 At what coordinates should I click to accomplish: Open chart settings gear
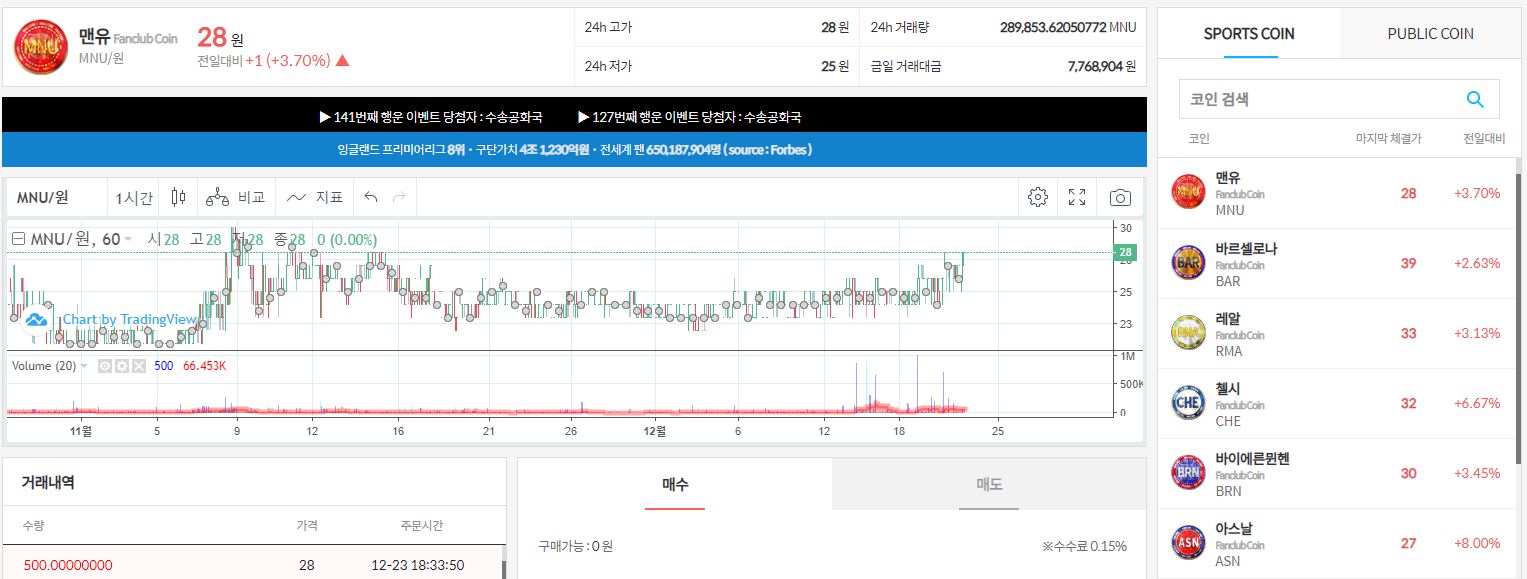tap(1038, 197)
